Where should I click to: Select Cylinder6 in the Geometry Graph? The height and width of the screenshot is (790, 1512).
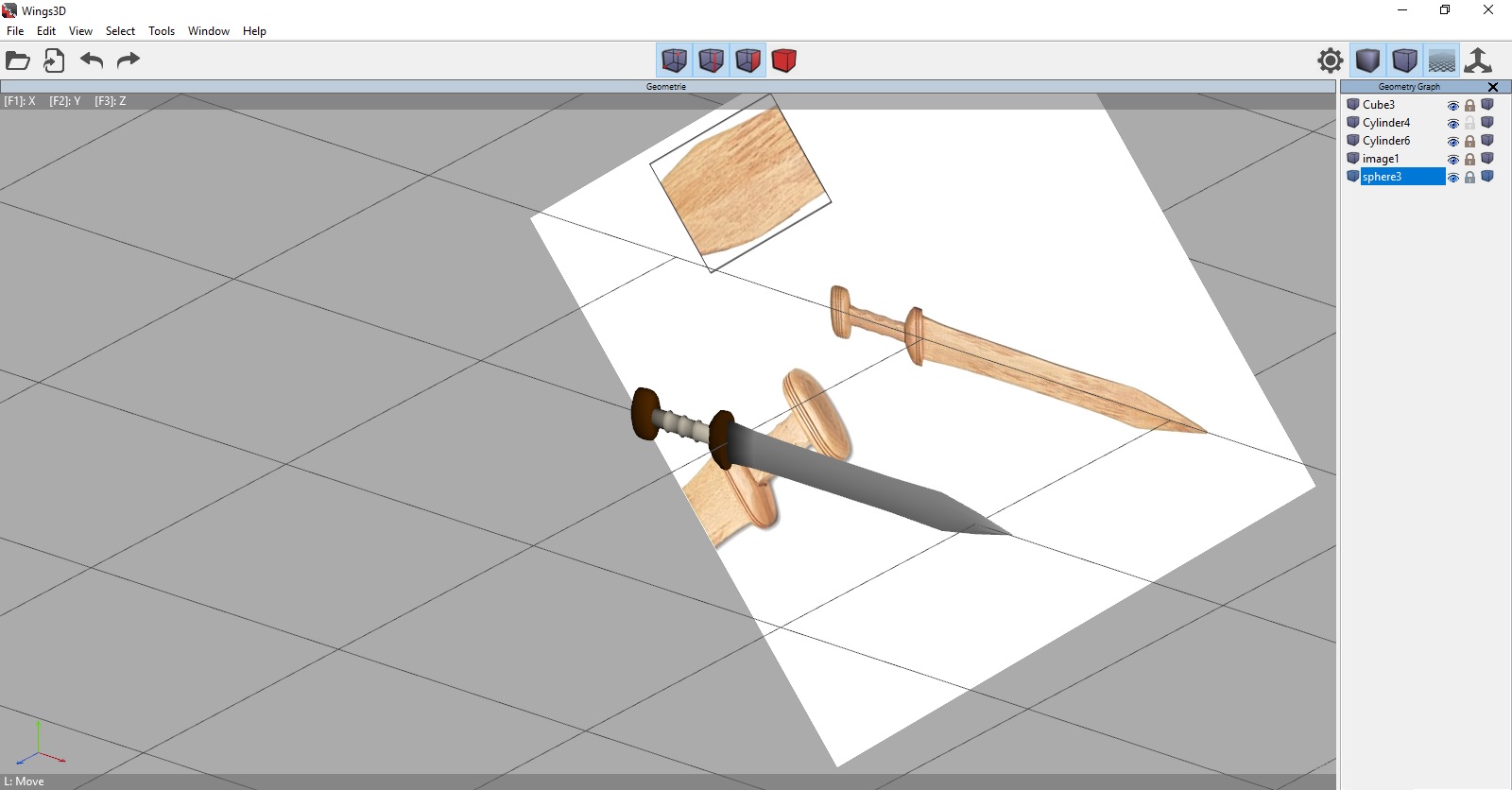pyautogui.click(x=1385, y=141)
